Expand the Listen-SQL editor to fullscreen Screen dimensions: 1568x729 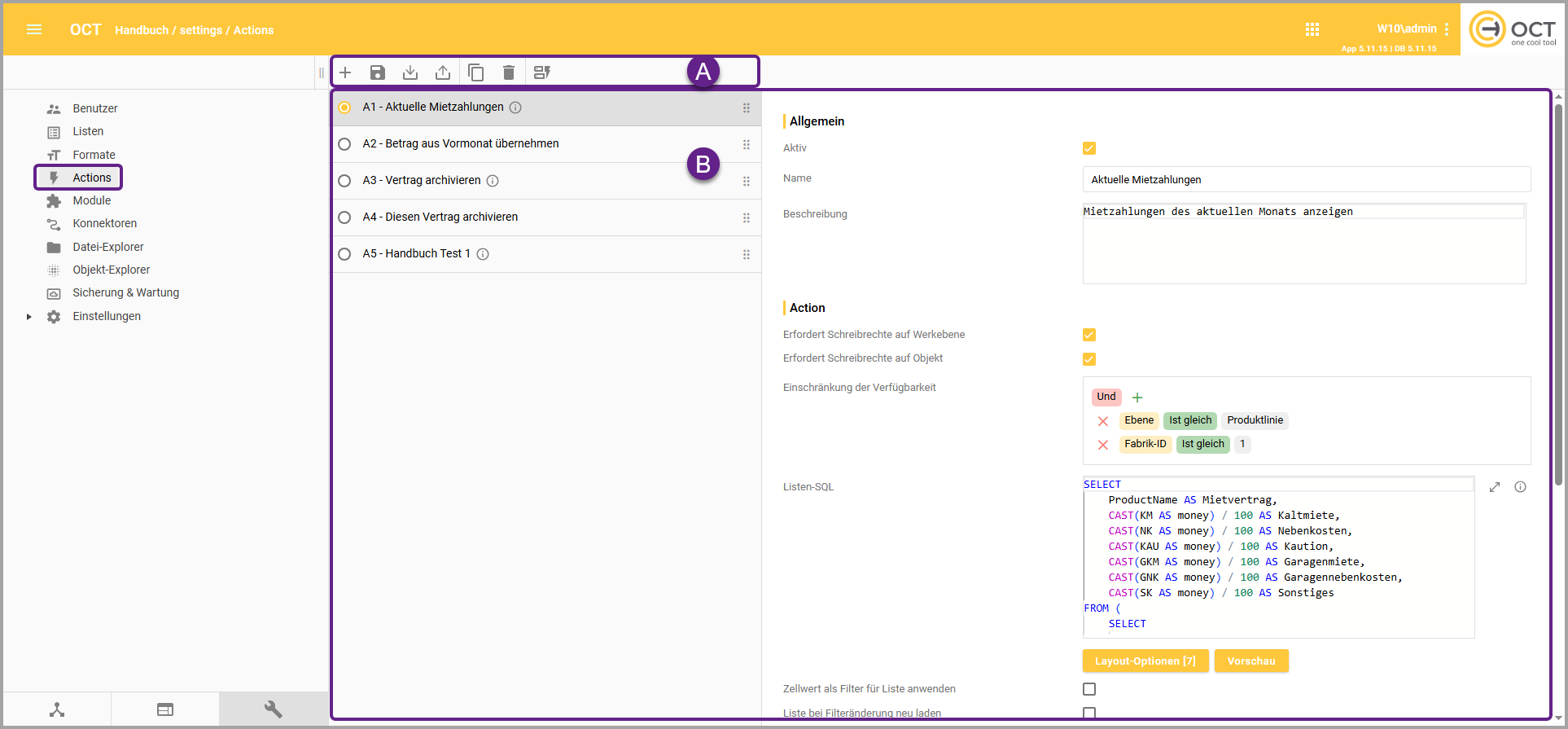1495,487
